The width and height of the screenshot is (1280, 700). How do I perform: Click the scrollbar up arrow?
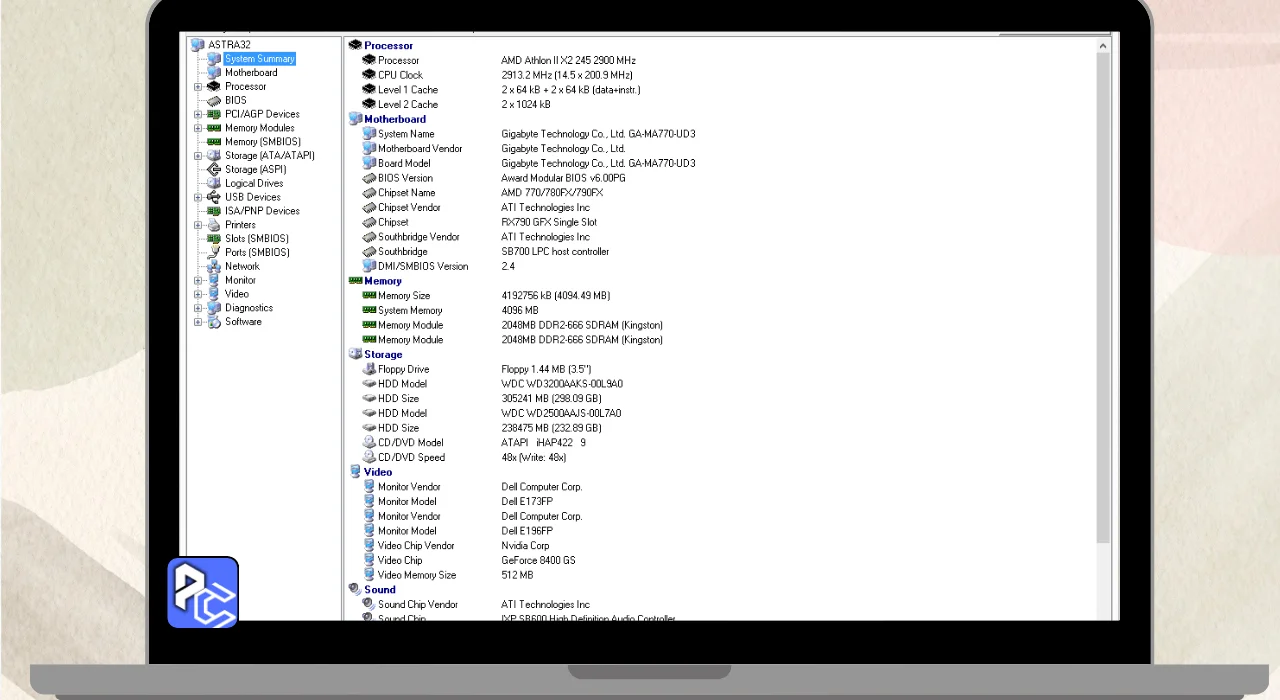(x=1104, y=46)
